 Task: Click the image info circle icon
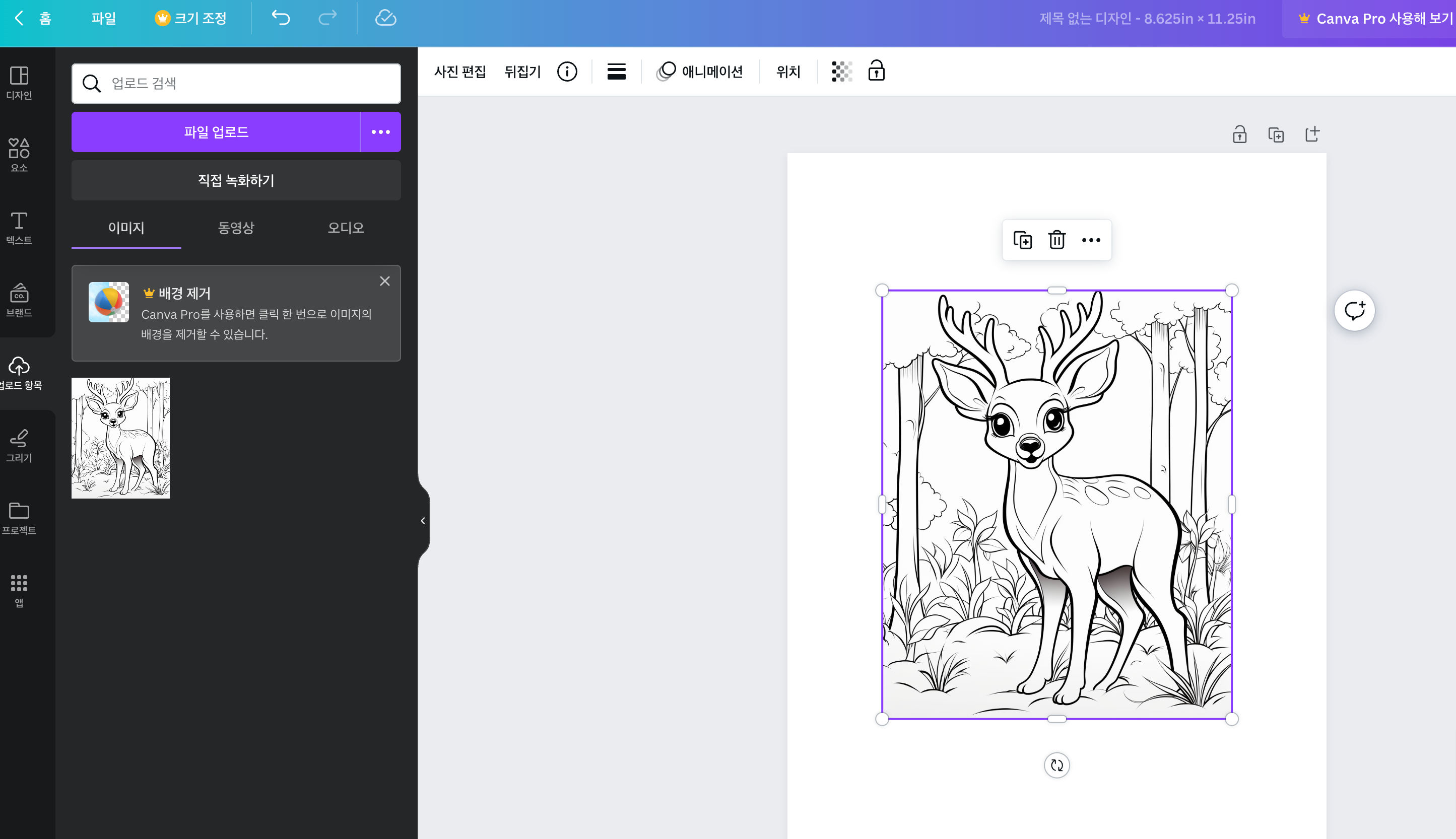click(567, 72)
